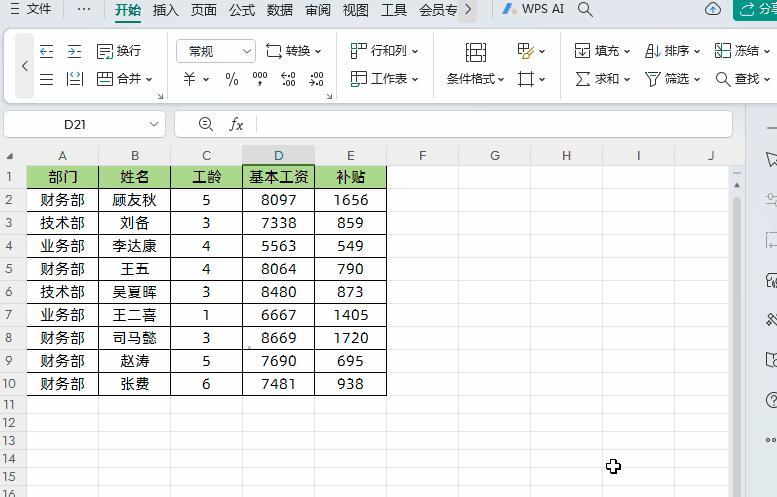The height and width of the screenshot is (497, 777).
Task: Open the alignment settings dialog launcher
Action: click(160, 96)
